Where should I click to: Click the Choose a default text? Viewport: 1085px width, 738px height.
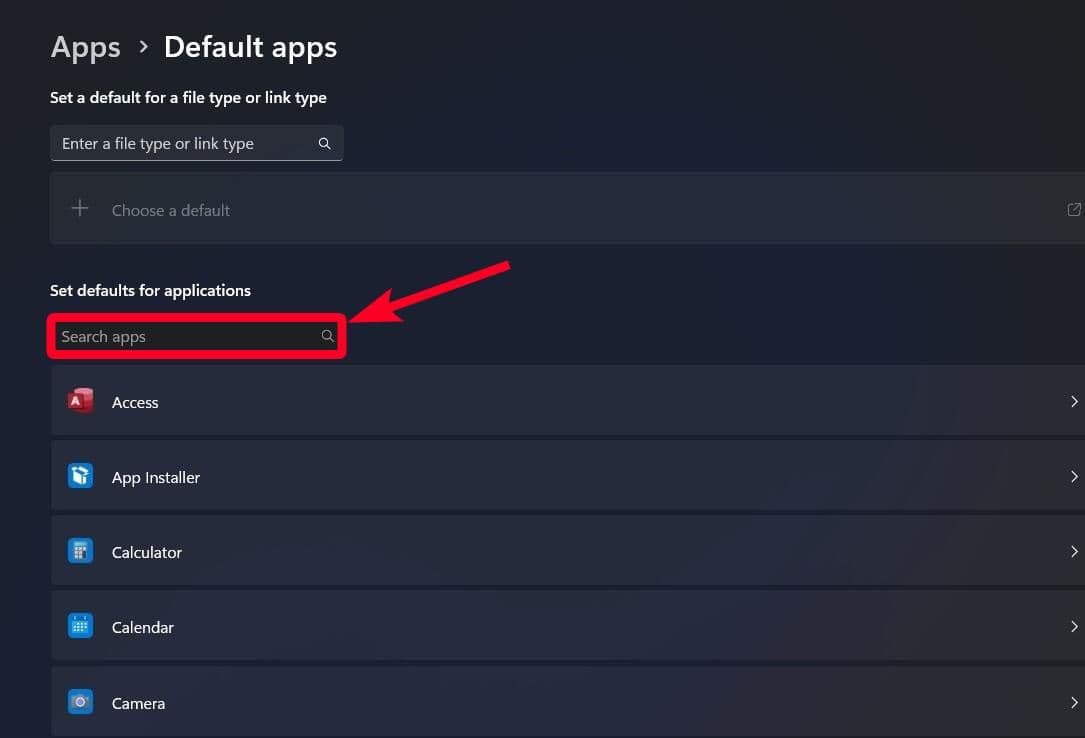(171, 210)
